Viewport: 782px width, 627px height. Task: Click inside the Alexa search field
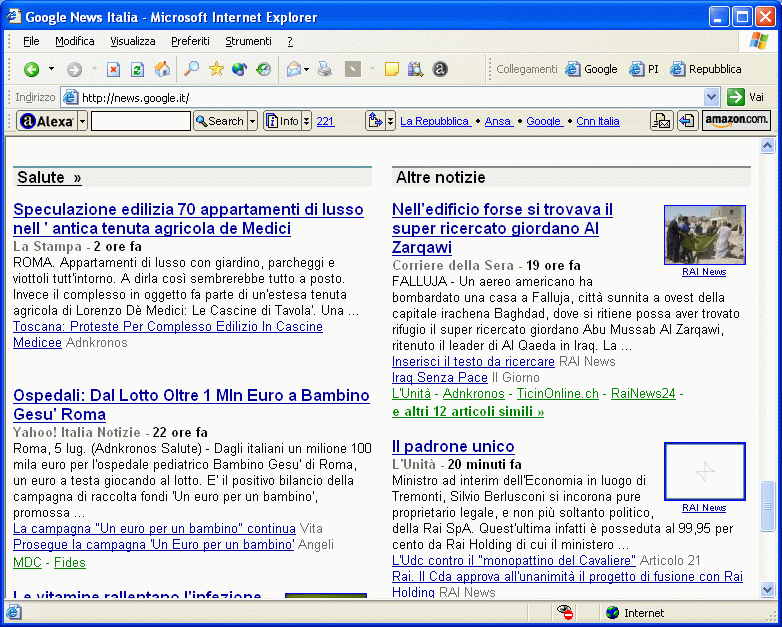click(140, 121)
